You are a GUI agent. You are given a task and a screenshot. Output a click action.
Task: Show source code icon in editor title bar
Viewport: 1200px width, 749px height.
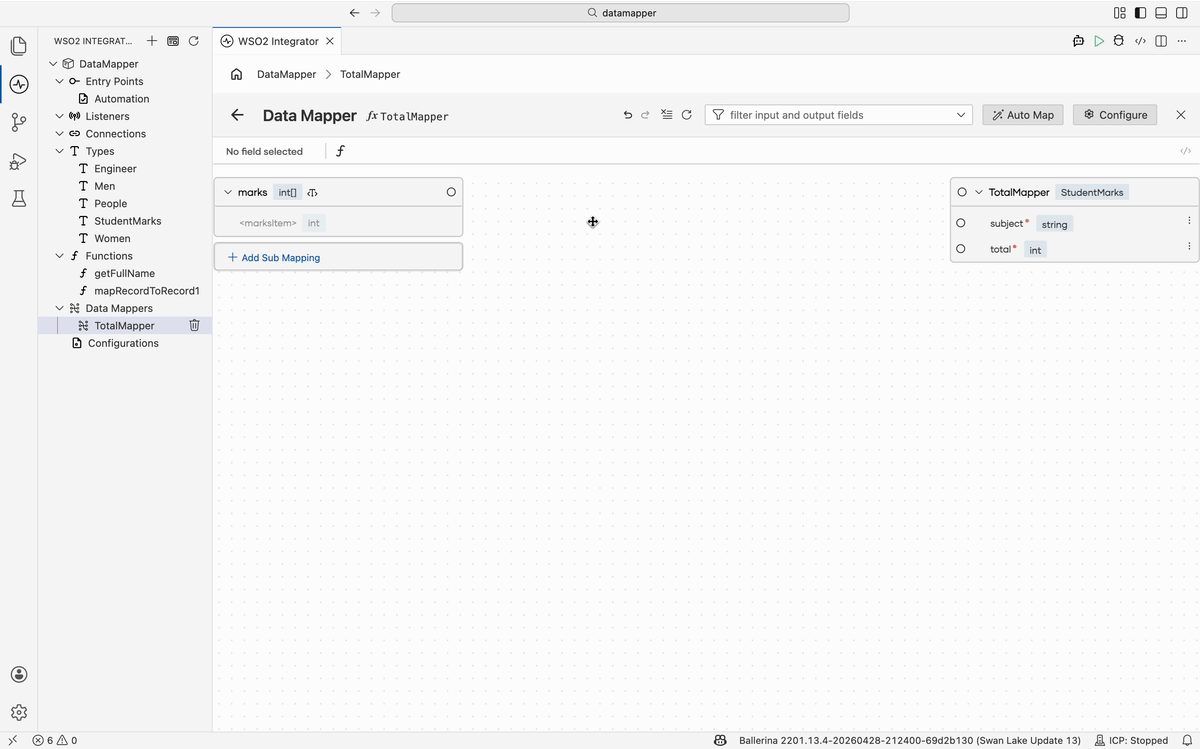pos(1140,41)
